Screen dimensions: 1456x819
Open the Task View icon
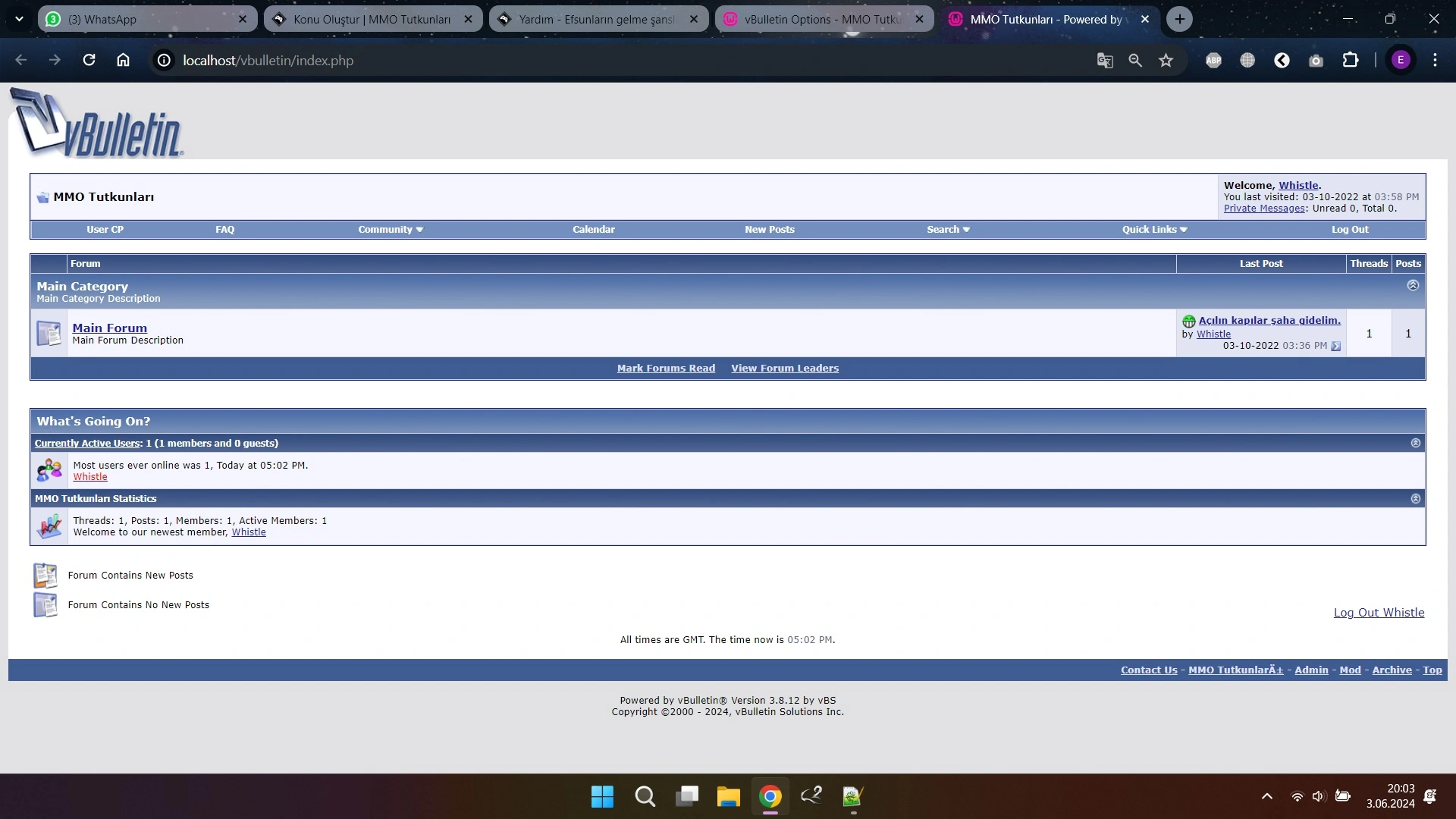pyautogui.click(x=686, y=796)
